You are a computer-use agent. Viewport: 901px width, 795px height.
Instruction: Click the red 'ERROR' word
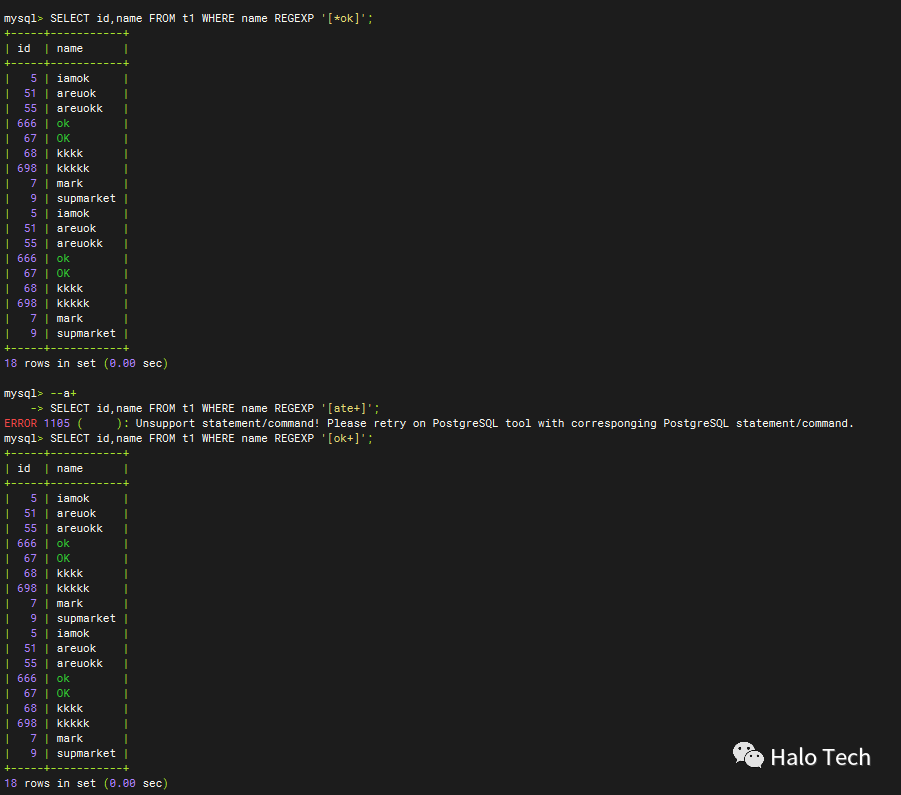click(x=20, y=423)
